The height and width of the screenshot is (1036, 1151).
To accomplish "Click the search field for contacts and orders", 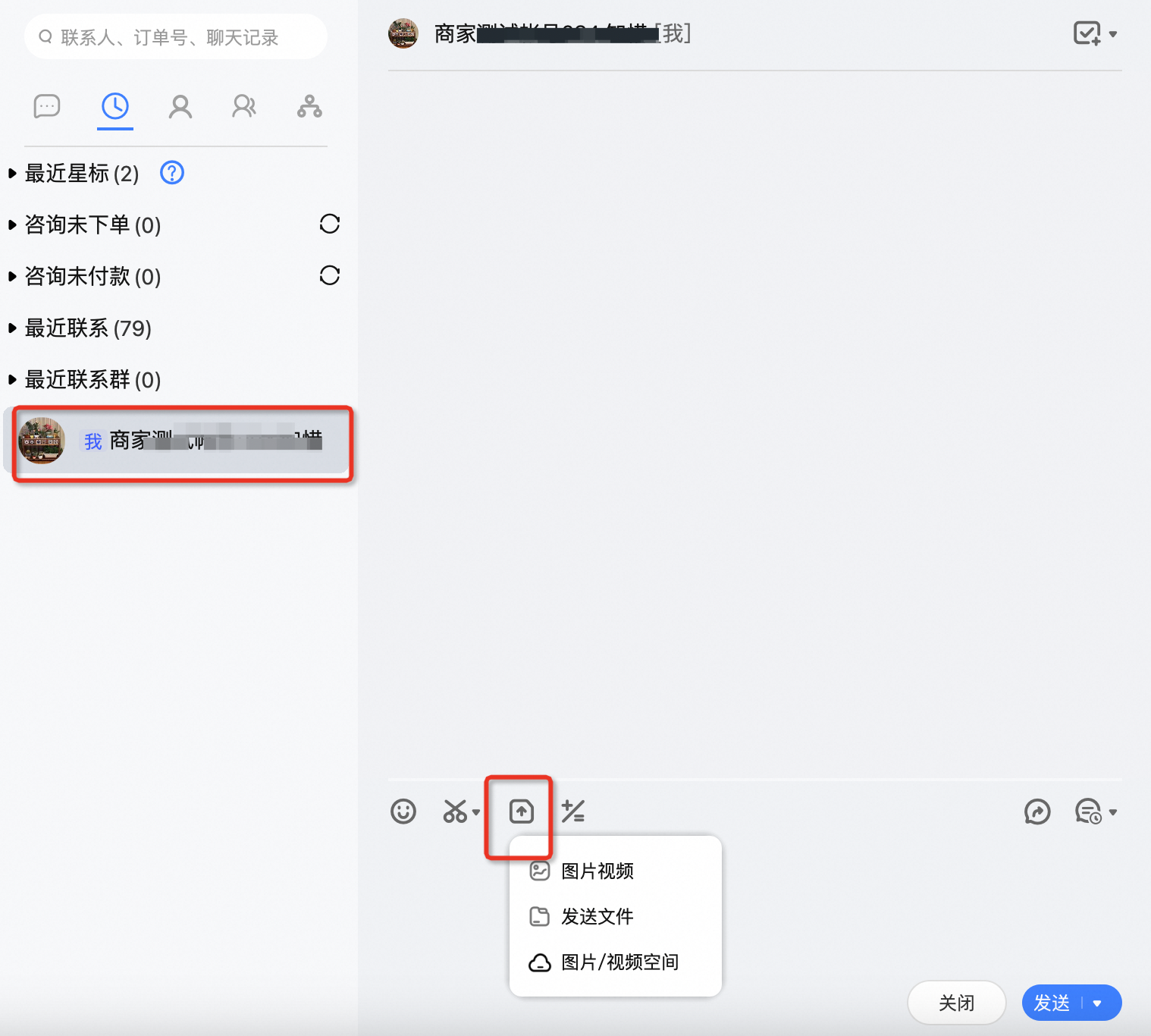I will point(176,36).
